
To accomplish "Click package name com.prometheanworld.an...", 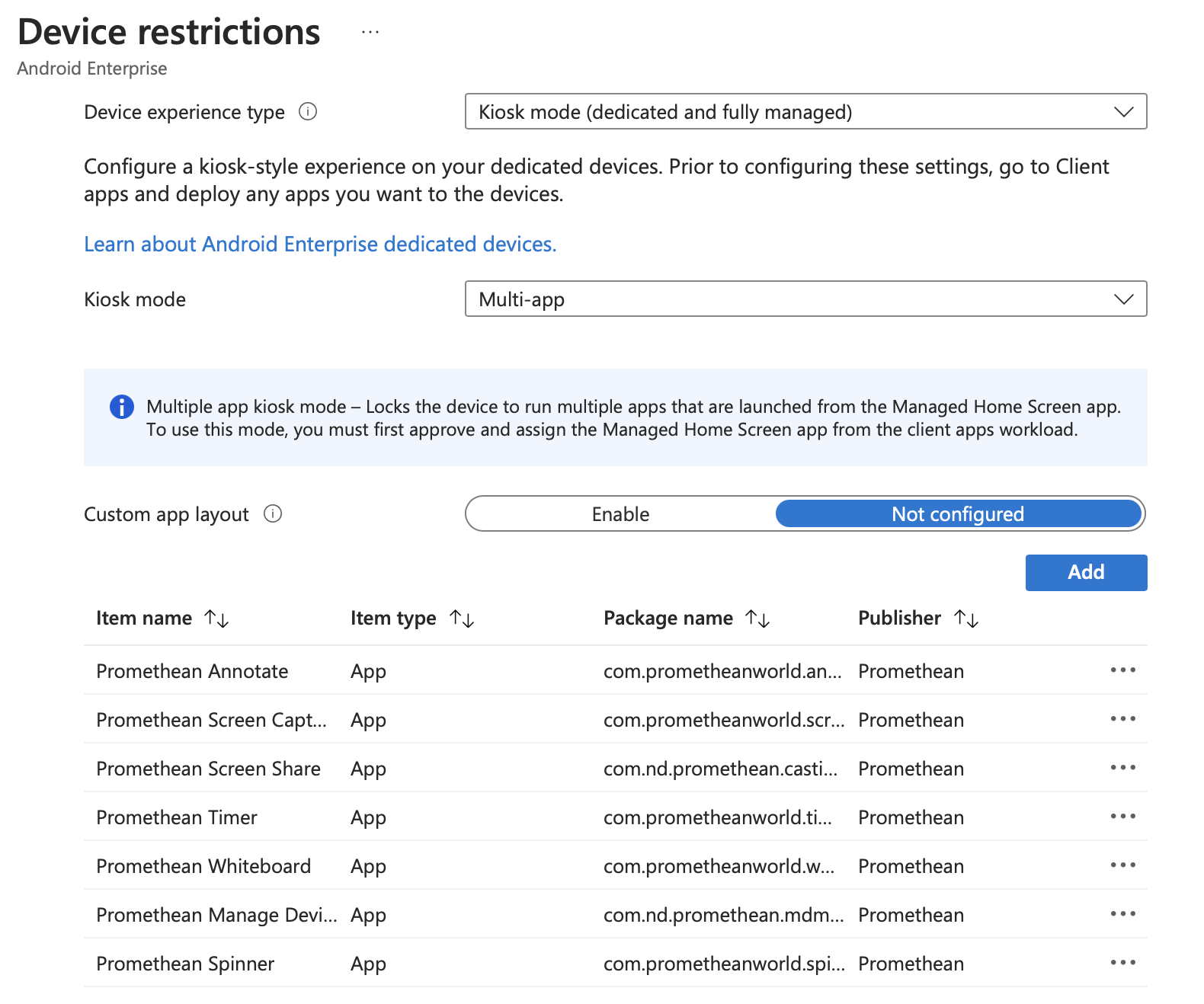I will 722,671.
